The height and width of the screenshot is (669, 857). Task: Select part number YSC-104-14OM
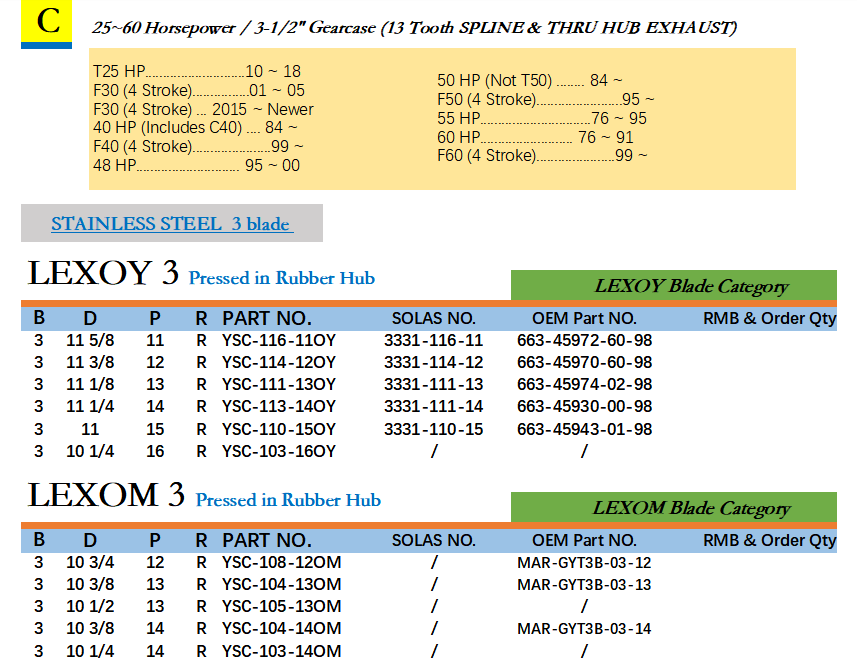click(x=281, y=629)
